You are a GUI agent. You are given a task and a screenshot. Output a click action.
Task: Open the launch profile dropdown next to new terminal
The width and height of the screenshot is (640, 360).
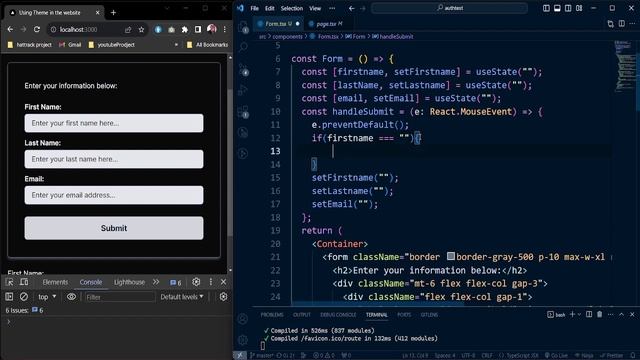click(579, 314)
